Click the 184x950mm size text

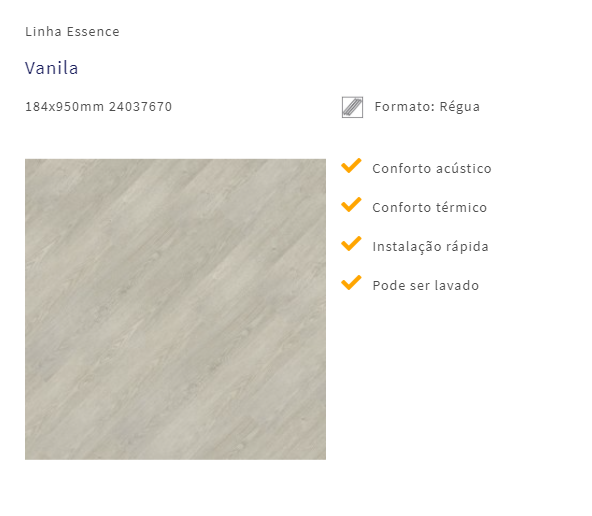[64, 107]
